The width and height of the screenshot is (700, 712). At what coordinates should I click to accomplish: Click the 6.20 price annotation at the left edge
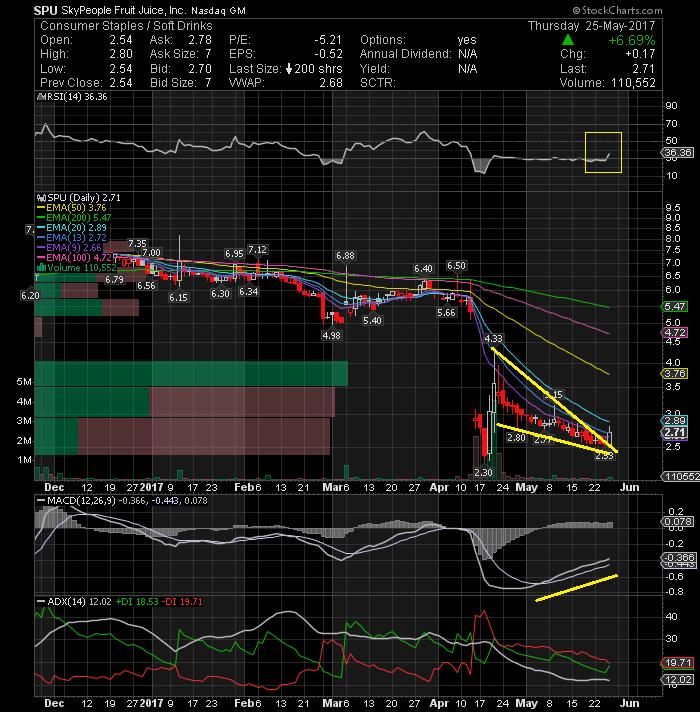pyautogui.click(x=30, y=296)
